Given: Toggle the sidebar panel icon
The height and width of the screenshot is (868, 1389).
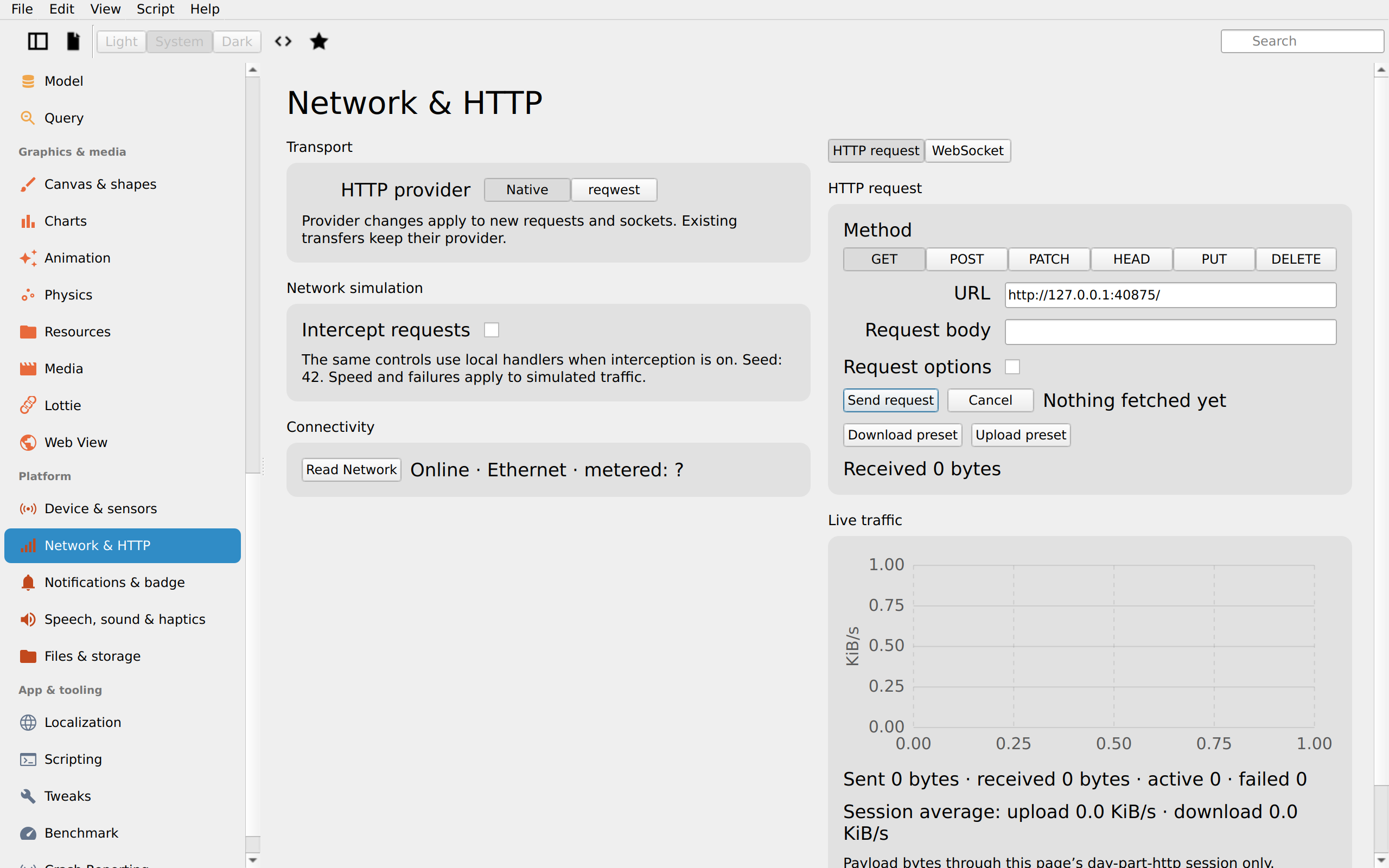Looking at the screenshot, I should (38, 41).
